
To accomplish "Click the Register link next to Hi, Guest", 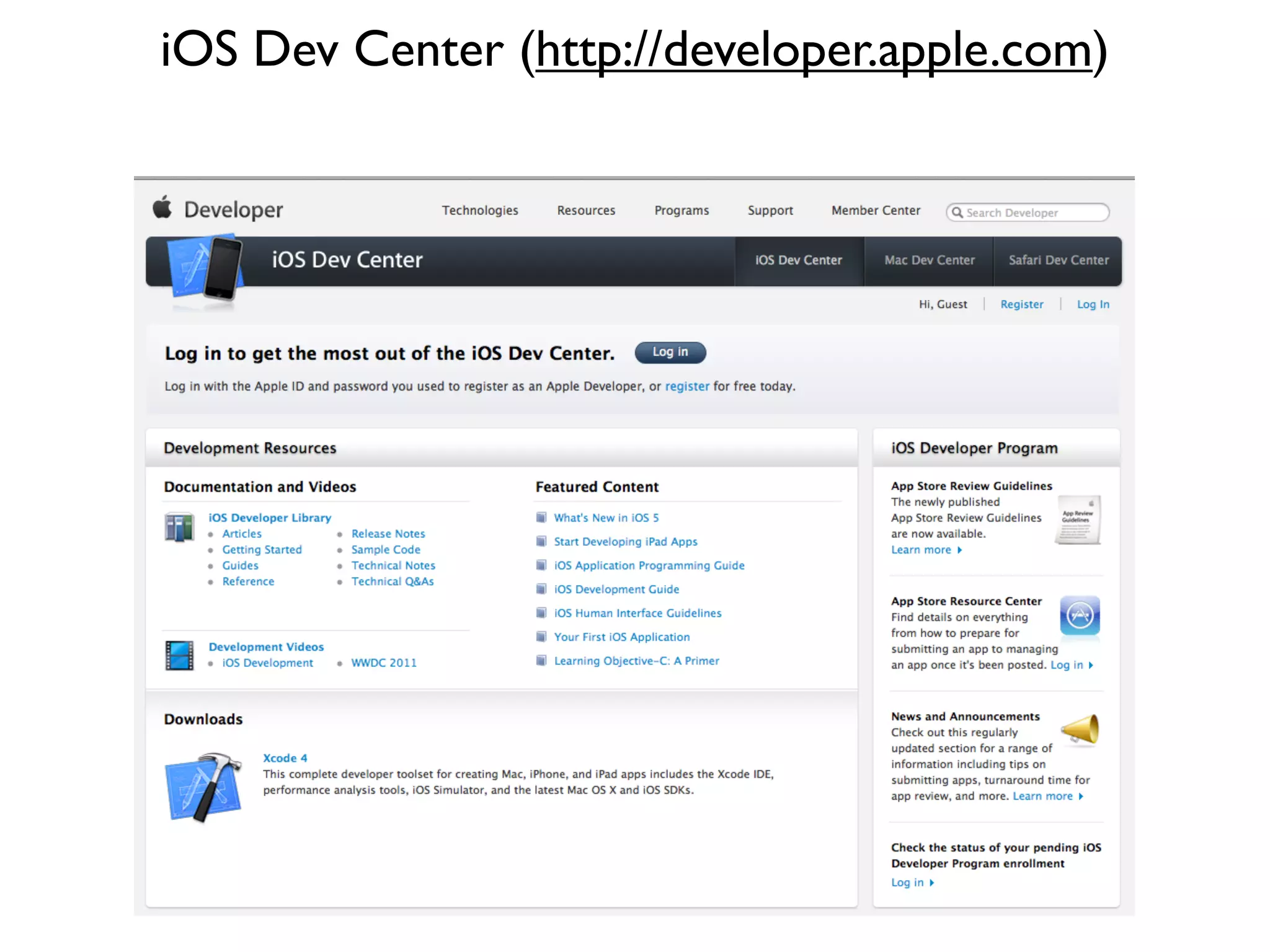I will (x=1022, y=305).
